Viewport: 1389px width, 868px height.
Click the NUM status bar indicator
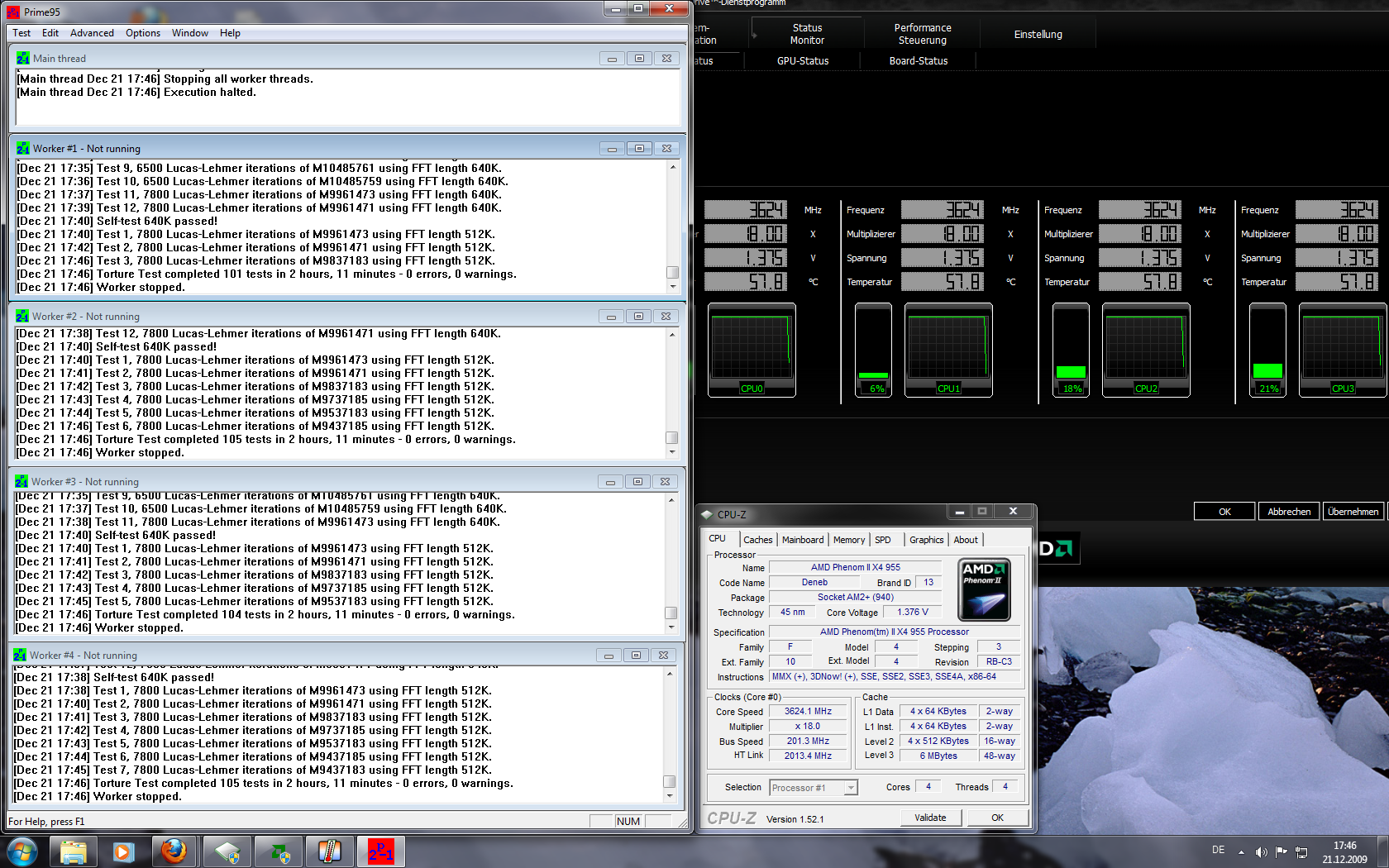tap(628, 821)
